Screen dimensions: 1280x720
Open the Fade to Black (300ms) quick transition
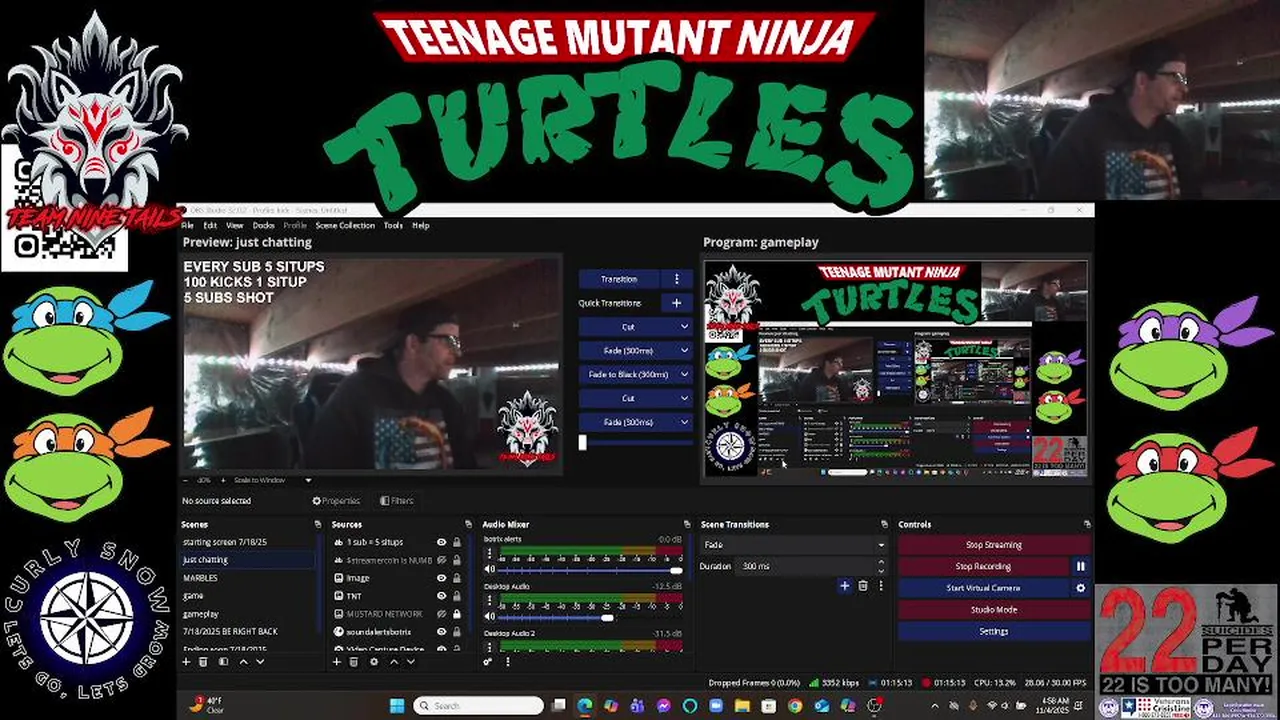coord(635,374)
